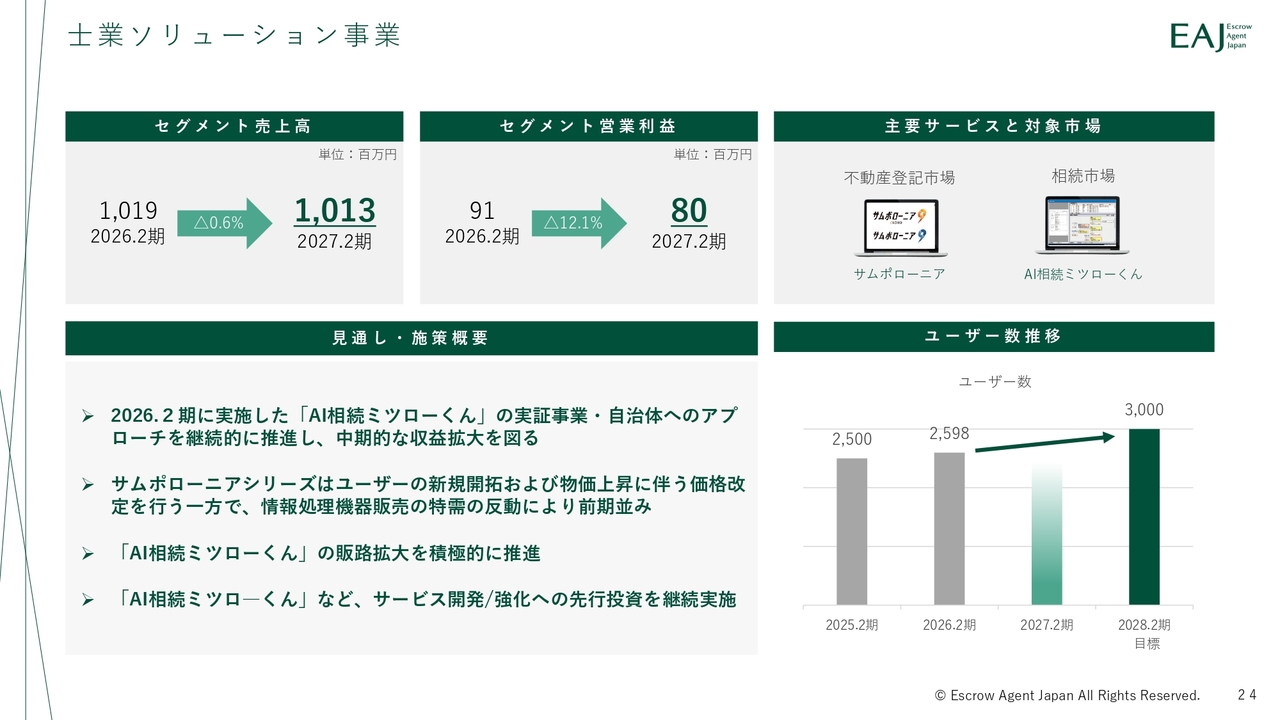Select the セグメント売上高 header
Image resolution: width=1280 pixels, height=720 pixels.
pos(234,126)
